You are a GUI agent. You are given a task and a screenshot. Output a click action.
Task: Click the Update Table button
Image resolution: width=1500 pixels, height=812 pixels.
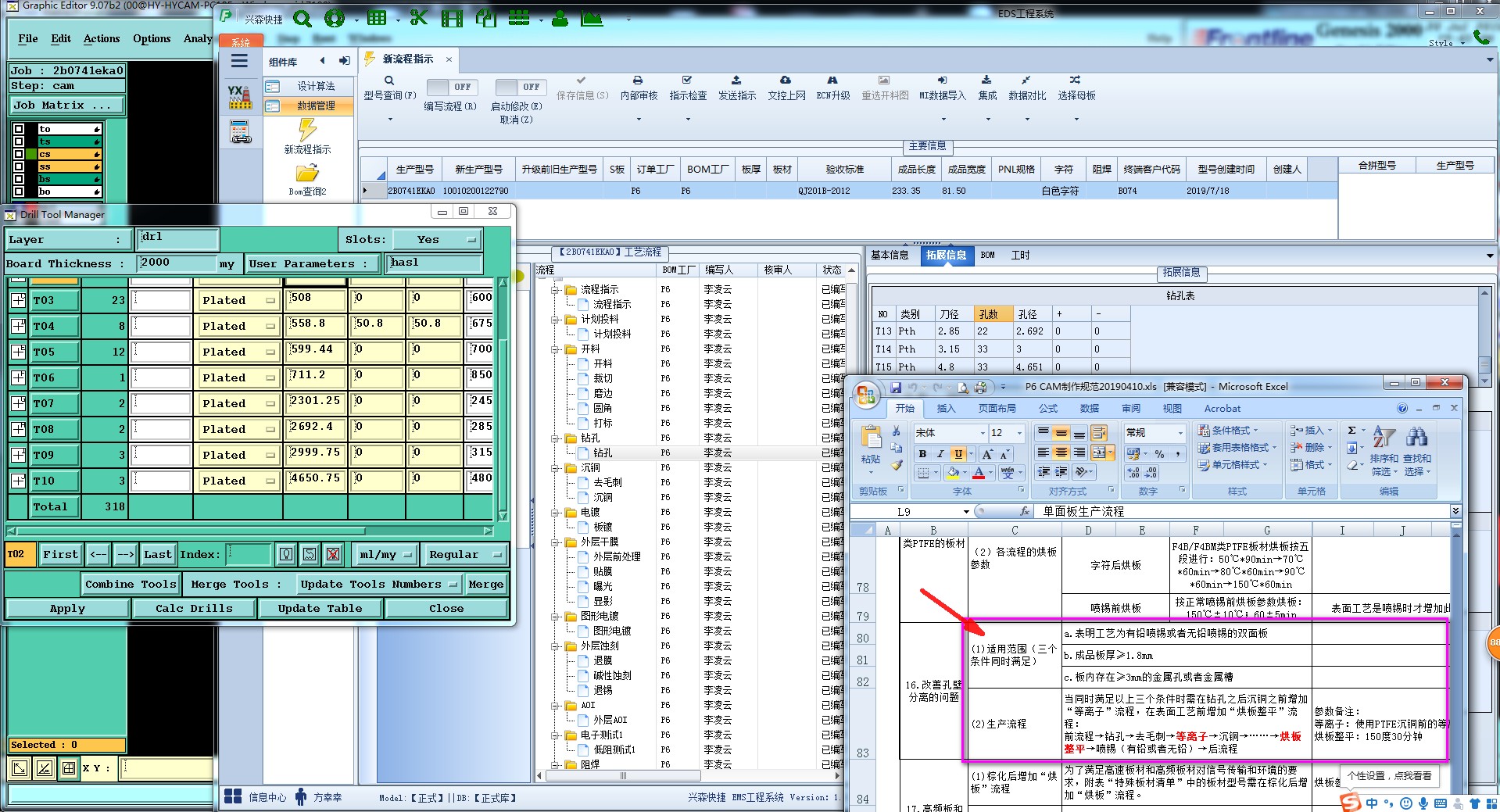pyautogui.click(x=320, y=608)
